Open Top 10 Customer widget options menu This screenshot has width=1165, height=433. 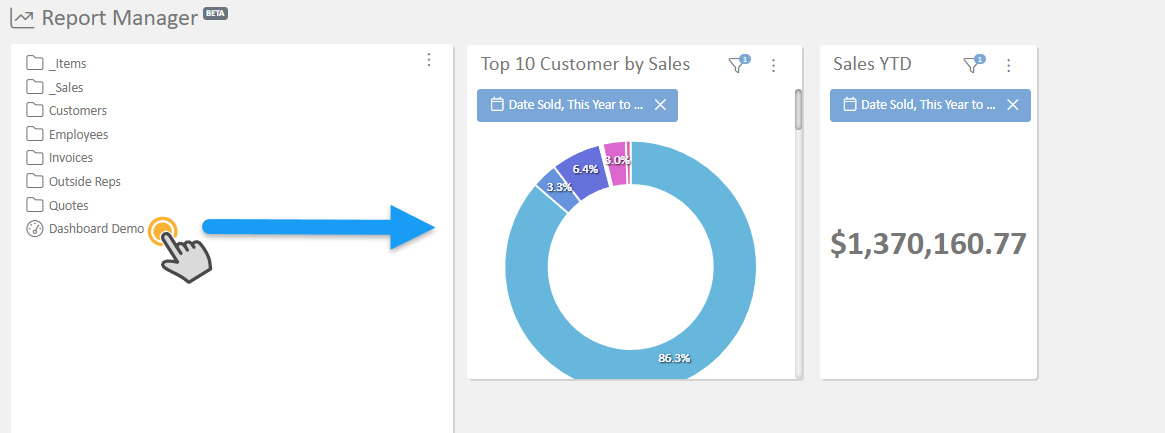pyautogui.click(x=773, y=65)
